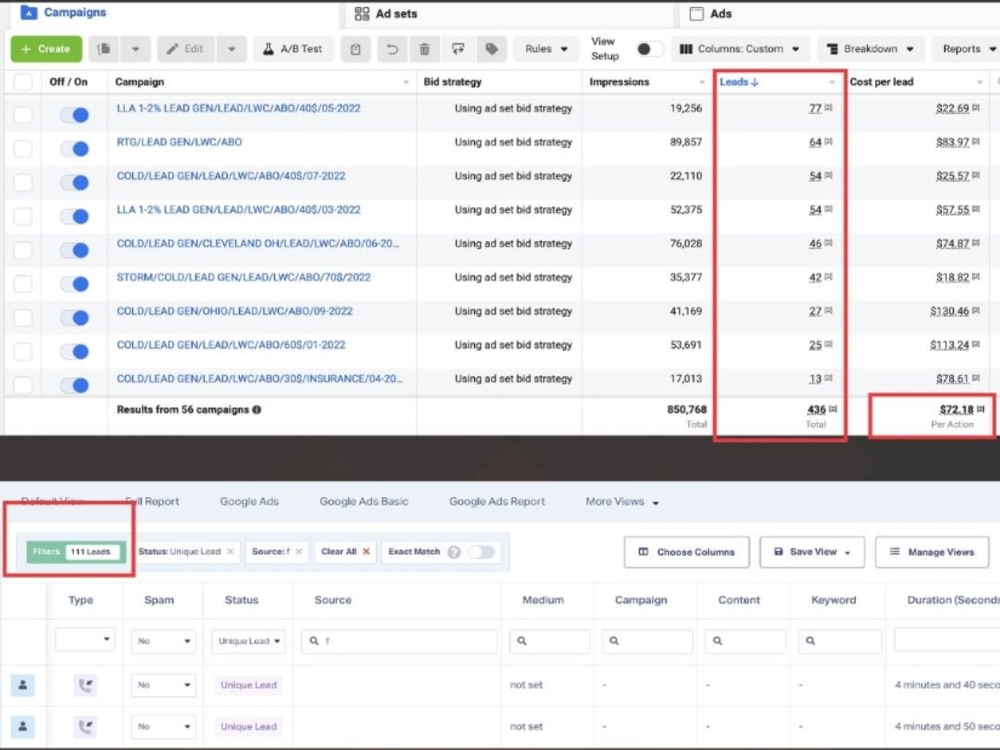Click the Campaigns folder icon
The image size is (1000, 750).
click(29, 12)
